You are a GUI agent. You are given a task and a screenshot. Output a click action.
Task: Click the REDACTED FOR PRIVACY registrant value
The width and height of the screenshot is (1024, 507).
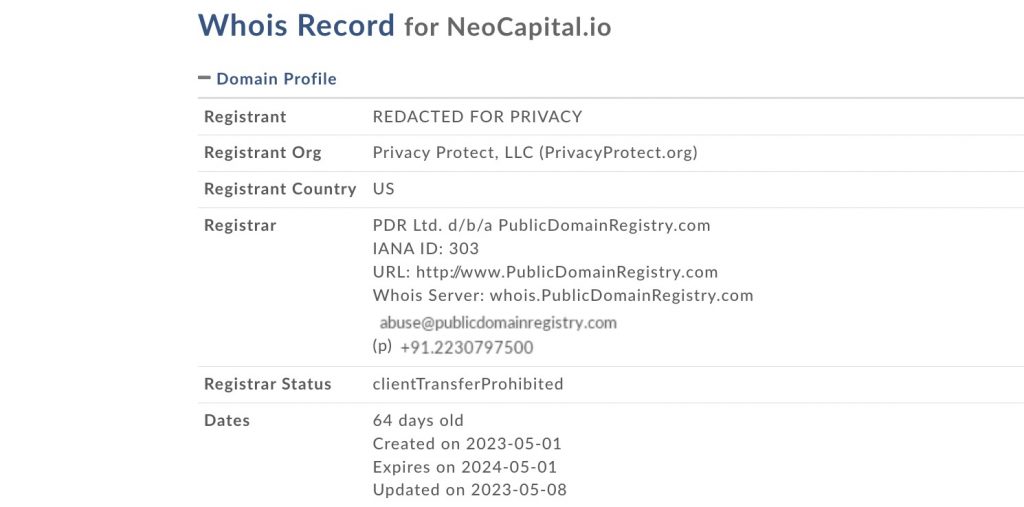477,117
